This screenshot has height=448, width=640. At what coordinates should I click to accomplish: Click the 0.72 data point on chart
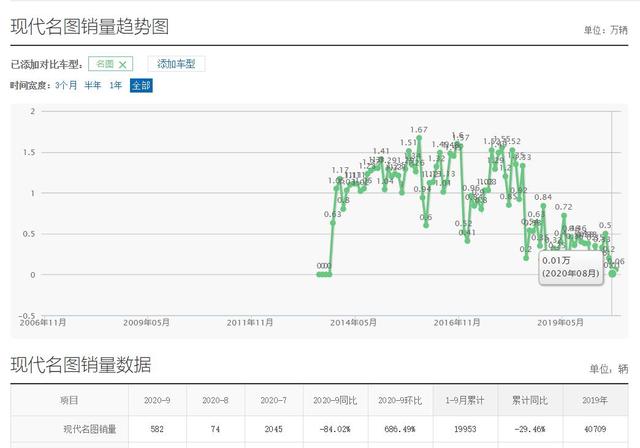(564, 215)
